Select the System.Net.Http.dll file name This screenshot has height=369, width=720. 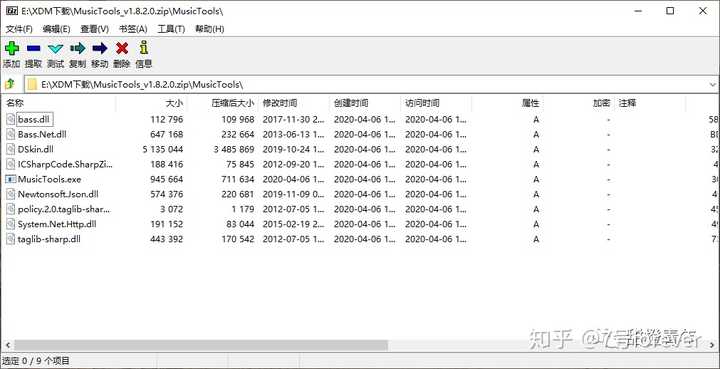click(x=57, y=224)
